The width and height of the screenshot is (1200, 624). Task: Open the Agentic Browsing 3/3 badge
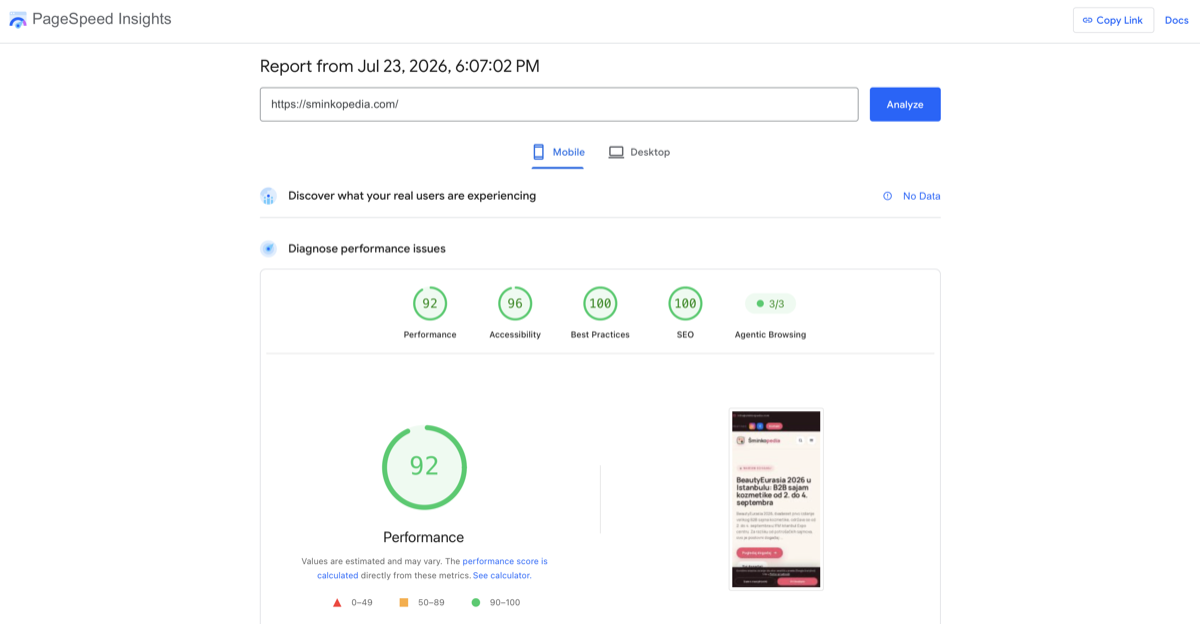pyautogui.click(x=770, y=304)
